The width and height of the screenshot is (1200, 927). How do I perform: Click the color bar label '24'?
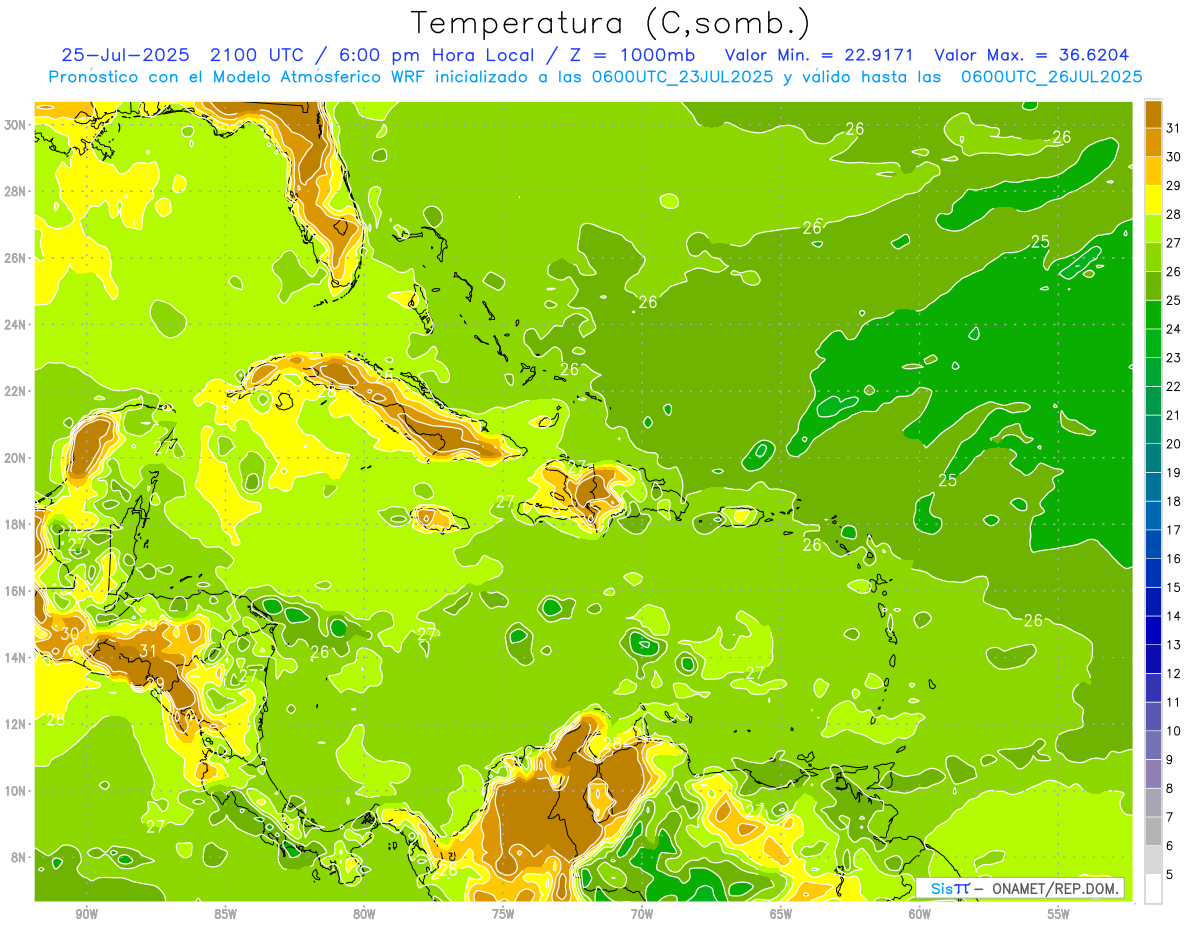pos(1174,329)
